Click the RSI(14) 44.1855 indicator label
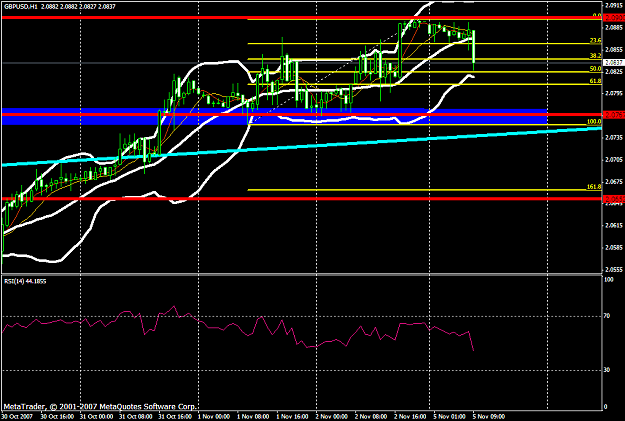Viewport: 625px width, 421px height. (25, 281)
